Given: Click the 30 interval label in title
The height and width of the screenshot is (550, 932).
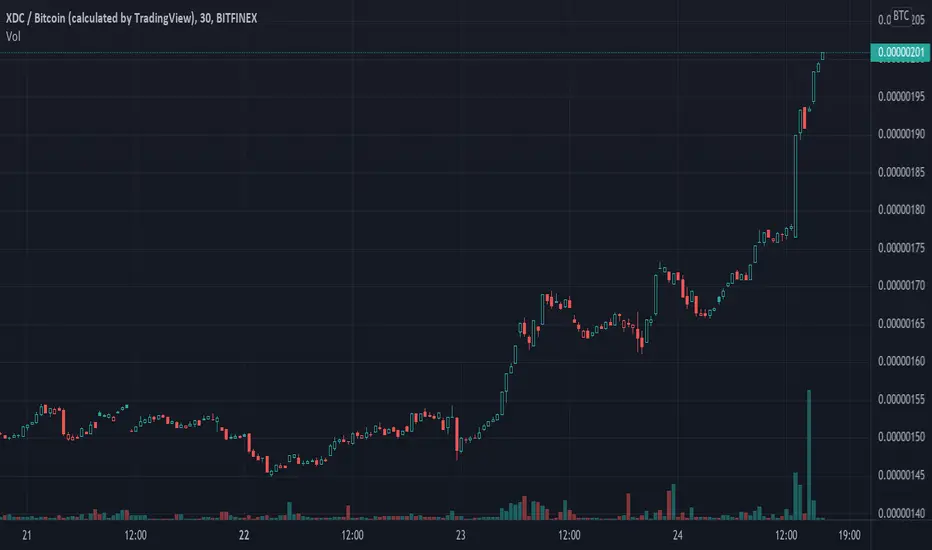Looking at the screenshot, I should pos(206,18).
